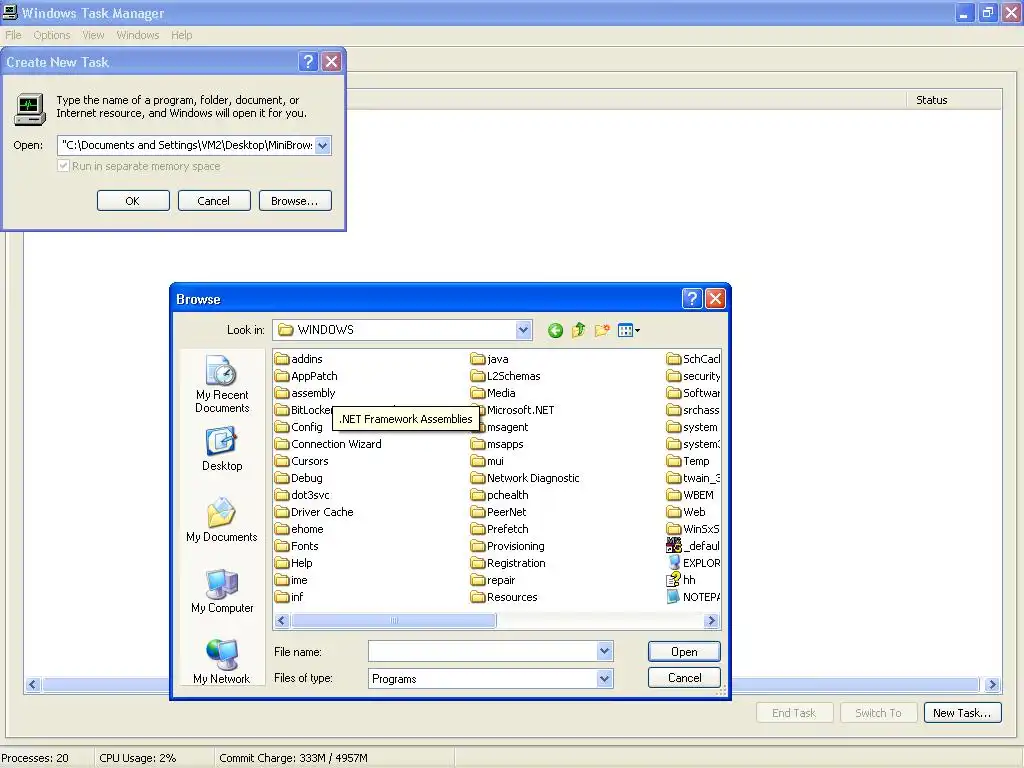Select the Network Diagnostic folder
Screen dimensions: 1024x768
[525, 478]
